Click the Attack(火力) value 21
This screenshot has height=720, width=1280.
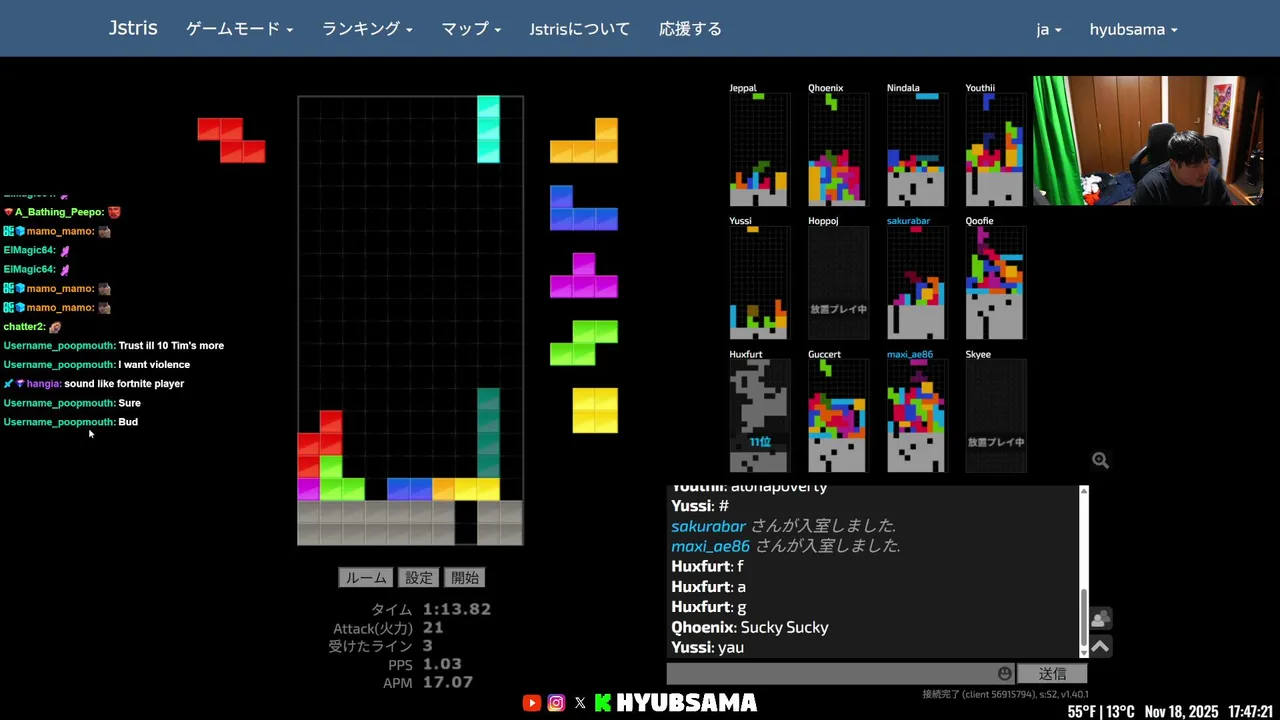click(433, 628)
